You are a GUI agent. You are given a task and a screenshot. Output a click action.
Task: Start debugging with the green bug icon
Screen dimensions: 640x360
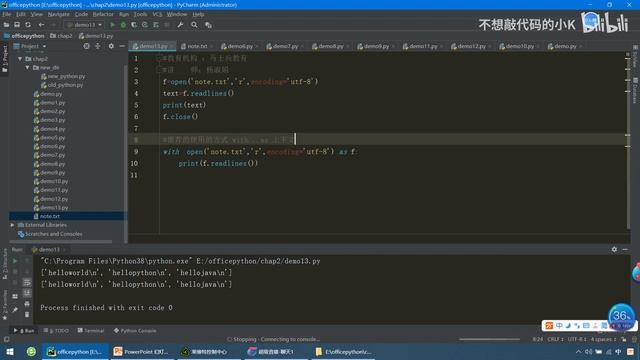point(123,25)
